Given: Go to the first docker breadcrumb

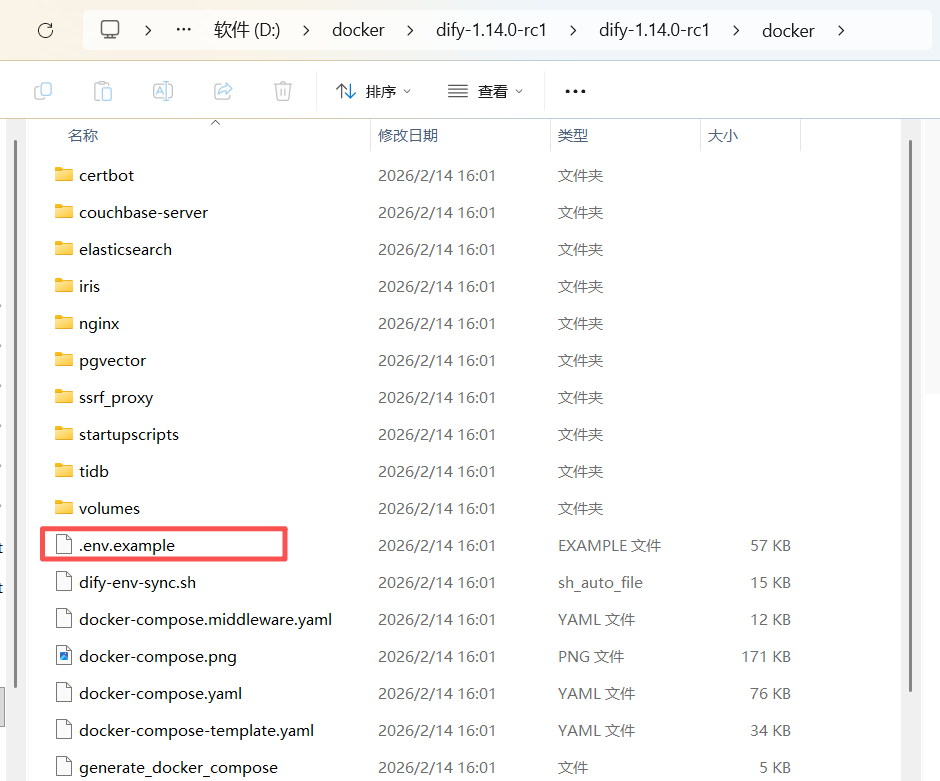Looking at the screenshot, I should pos(358,30).
